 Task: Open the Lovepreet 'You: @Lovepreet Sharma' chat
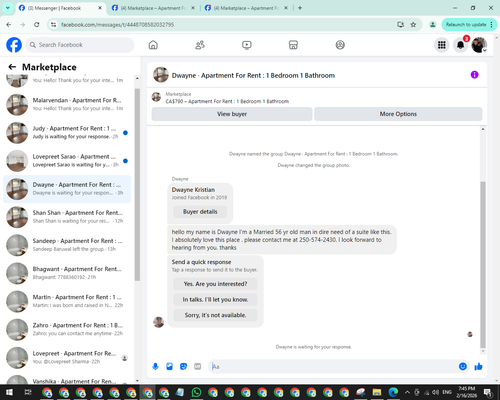pyautogui.click(x=67, y=358)
